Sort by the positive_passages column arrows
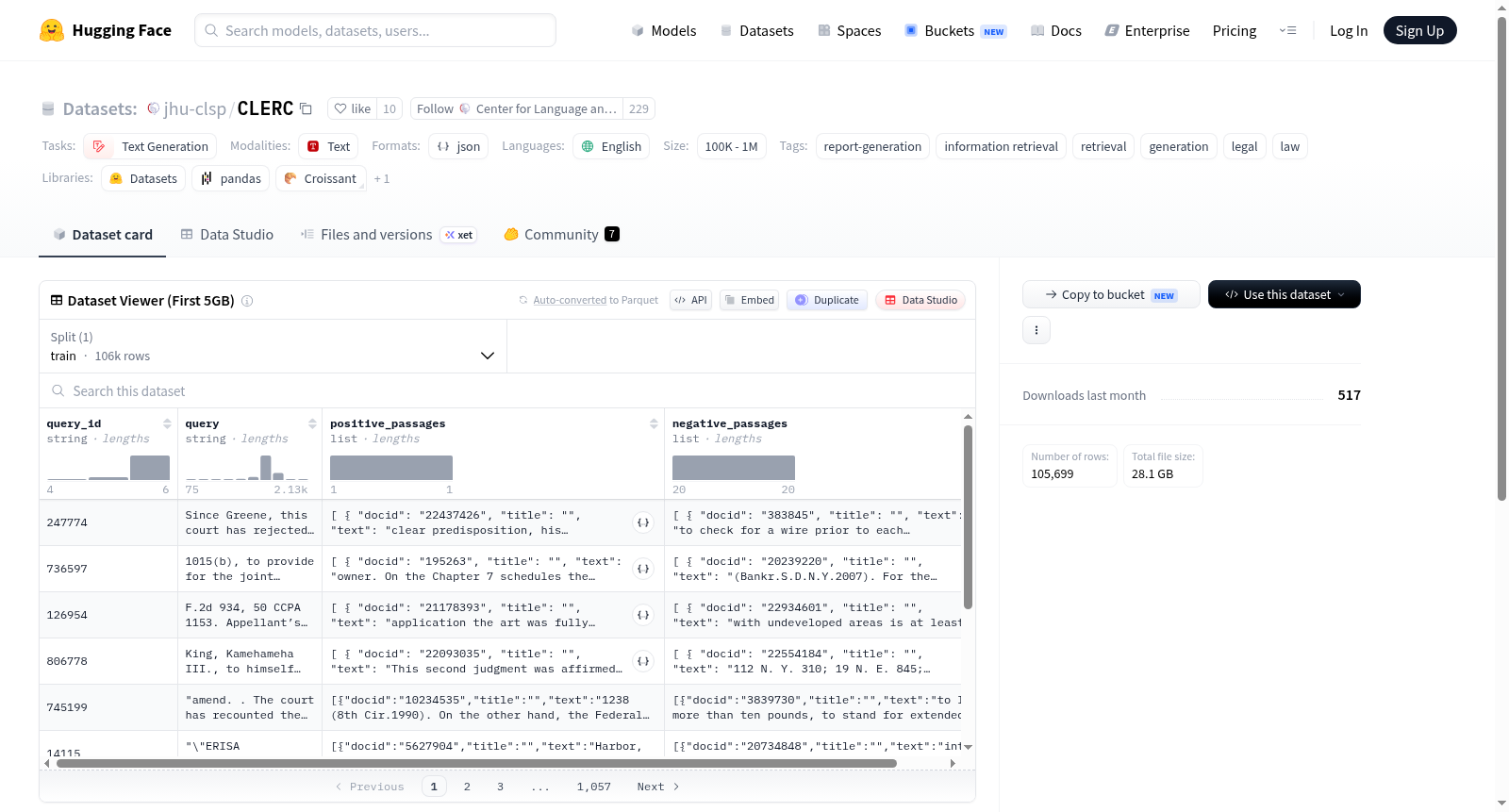Image resolution: width=1509 pixels, height=812 pixels. click(654, 423)
